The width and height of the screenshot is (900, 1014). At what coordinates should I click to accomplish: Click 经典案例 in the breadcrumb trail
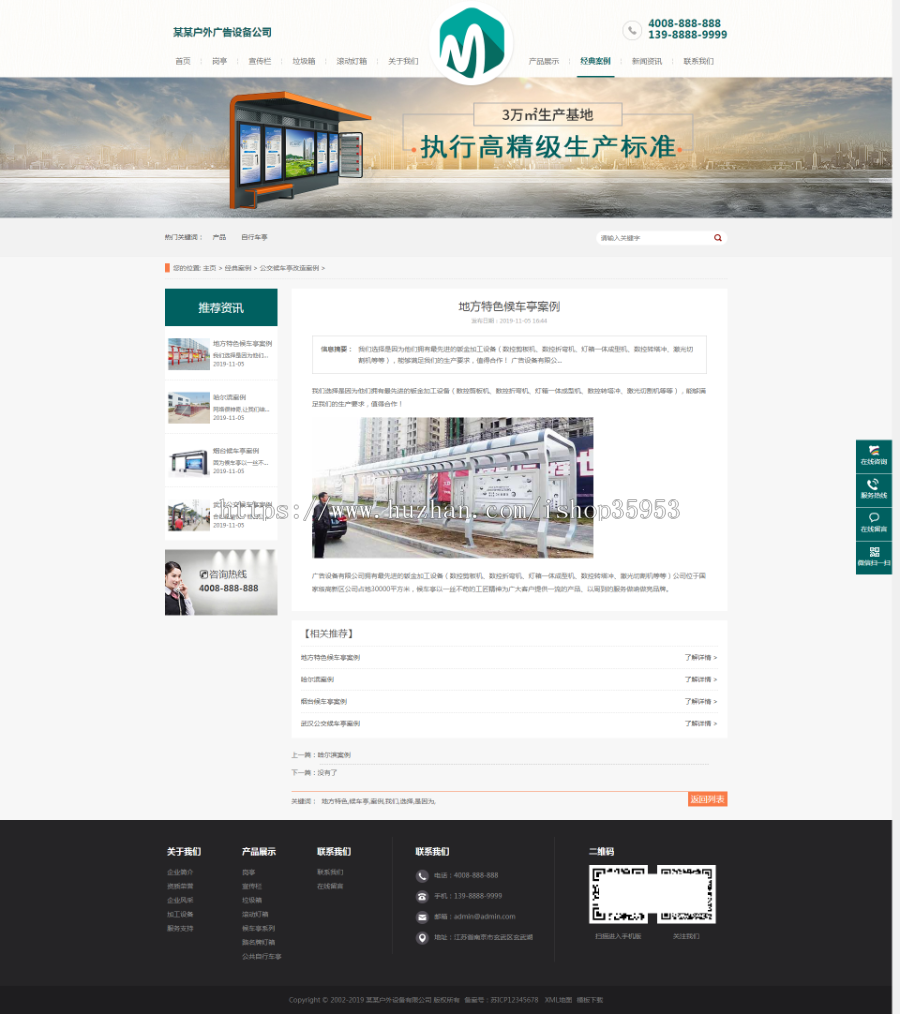[x=236, y=268]
